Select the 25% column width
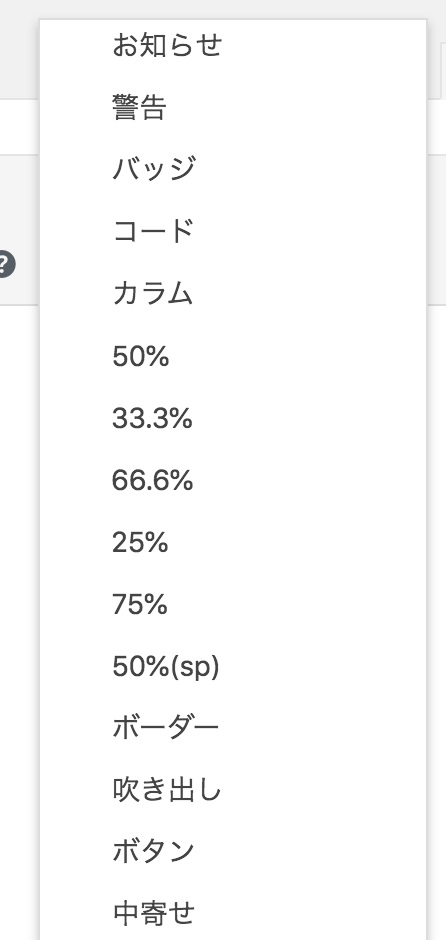Image resolution: width=446 pixels, height=940 pixels. point(233,542)
